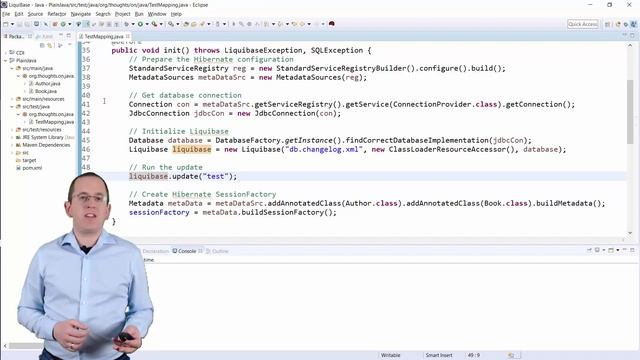This screenshot has height=360, width=640.
Task: Click the Open Console icon
Action: click(611, 250)
